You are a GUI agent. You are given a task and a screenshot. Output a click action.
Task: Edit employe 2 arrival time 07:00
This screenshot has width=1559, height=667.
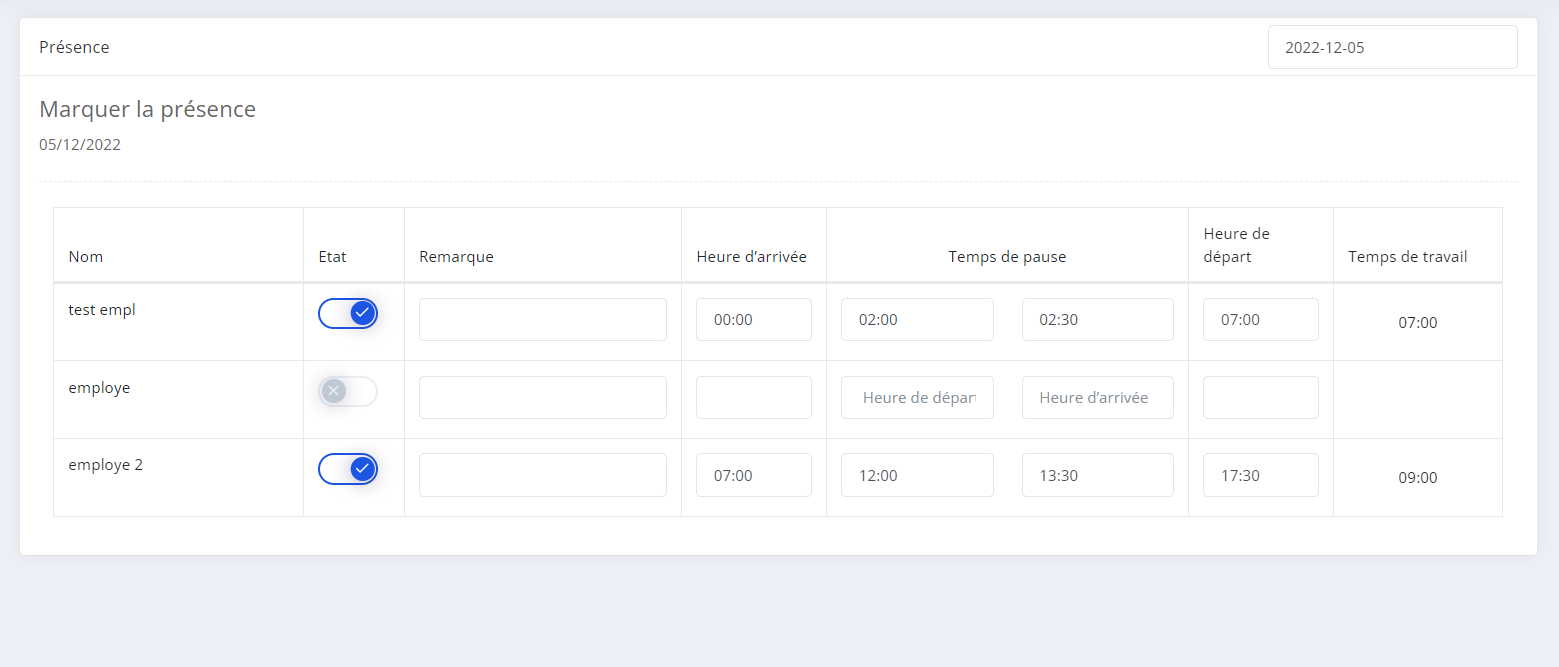(753, 475)
